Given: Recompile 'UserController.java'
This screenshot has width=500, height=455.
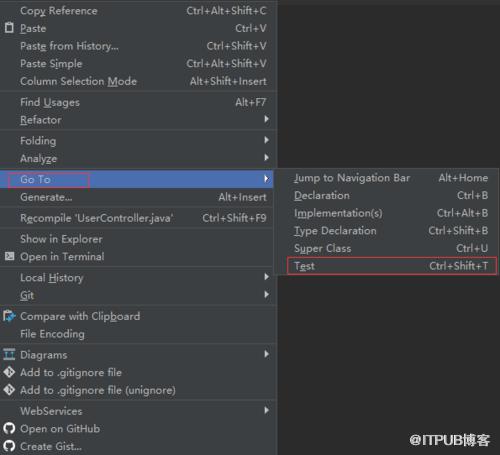Looking at the screenshot, I should pyautogui.click(x=138, y=218).
